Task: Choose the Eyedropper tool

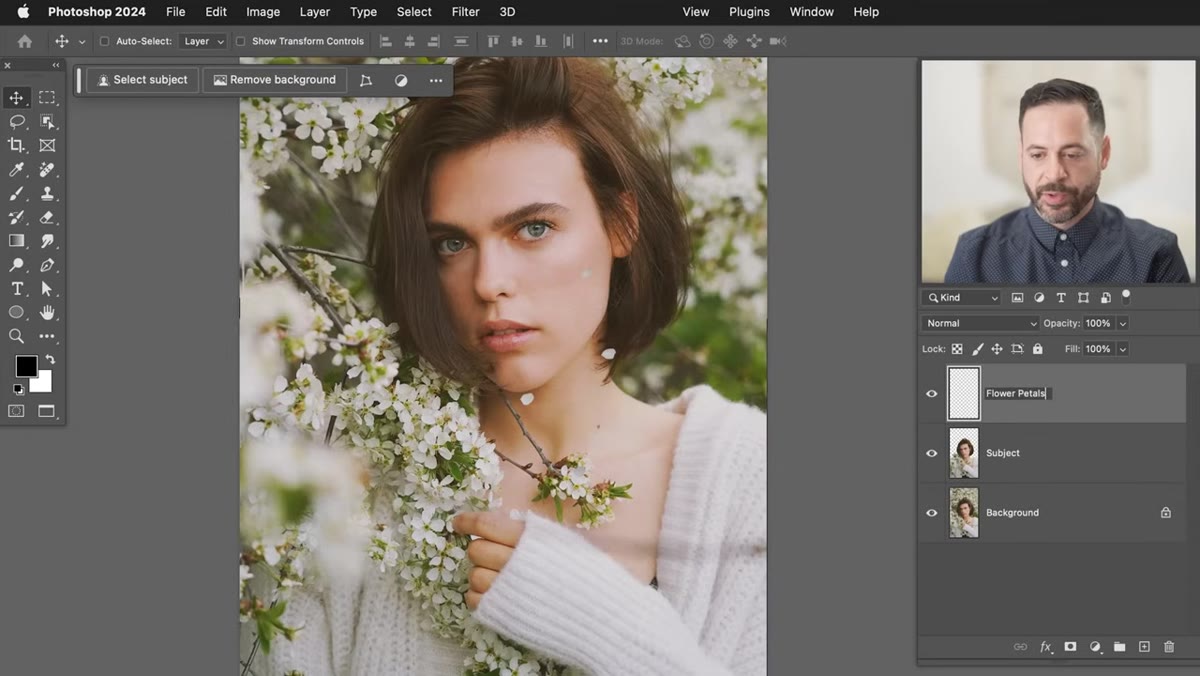Action: pos(17,170)
